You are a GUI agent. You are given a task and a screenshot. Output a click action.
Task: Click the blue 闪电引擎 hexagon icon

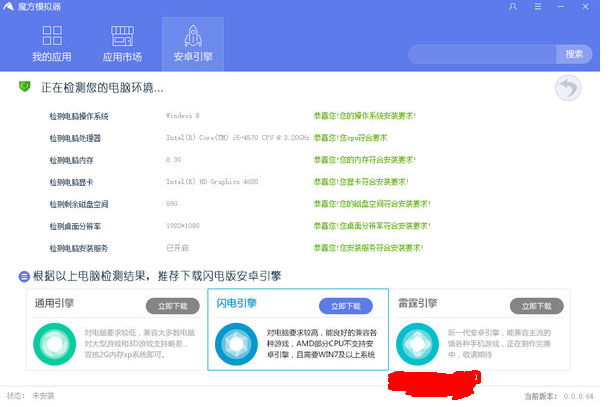tap(236, 344)
